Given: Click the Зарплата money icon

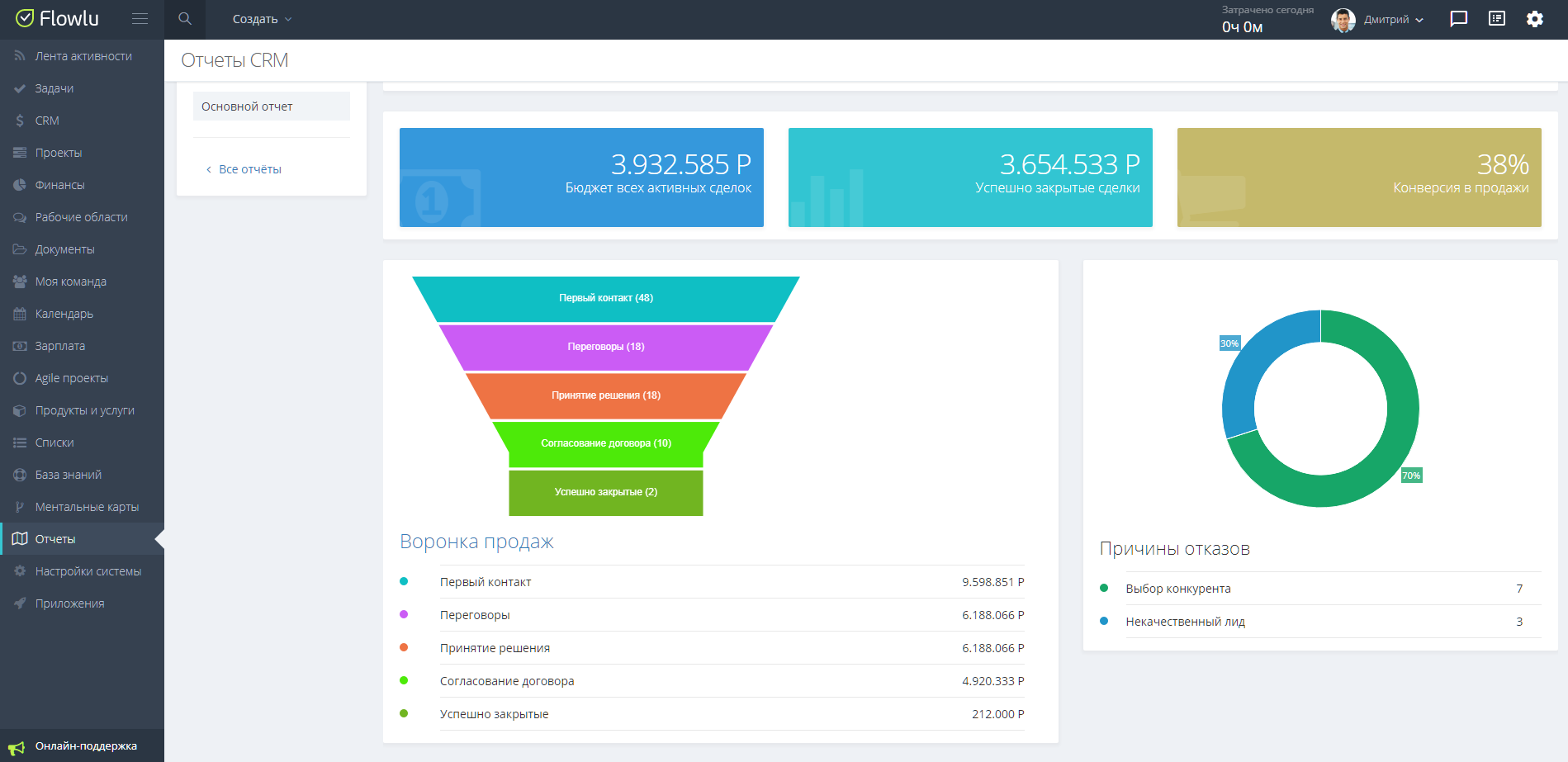Looking at the screenshot, I should pyautogui.click(x=20, y=346).
